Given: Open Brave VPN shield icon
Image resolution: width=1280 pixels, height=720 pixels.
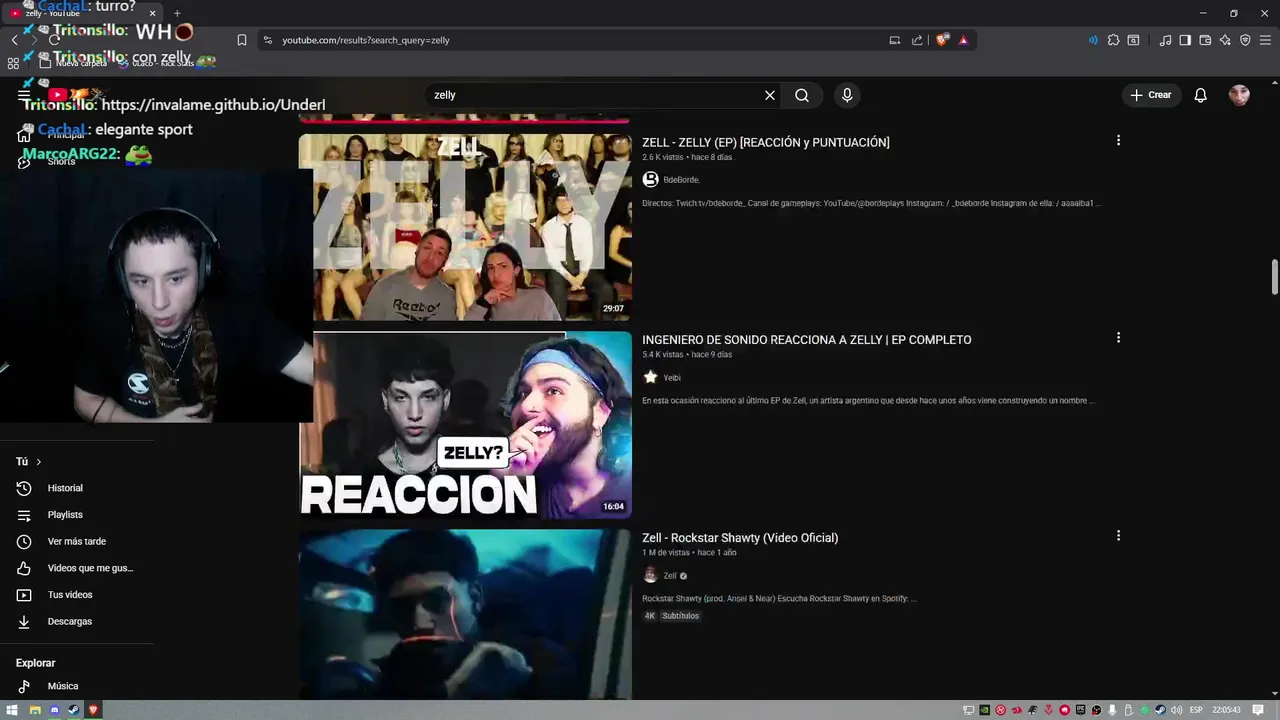Looking at the screenshot, I should click(1245, 40).
